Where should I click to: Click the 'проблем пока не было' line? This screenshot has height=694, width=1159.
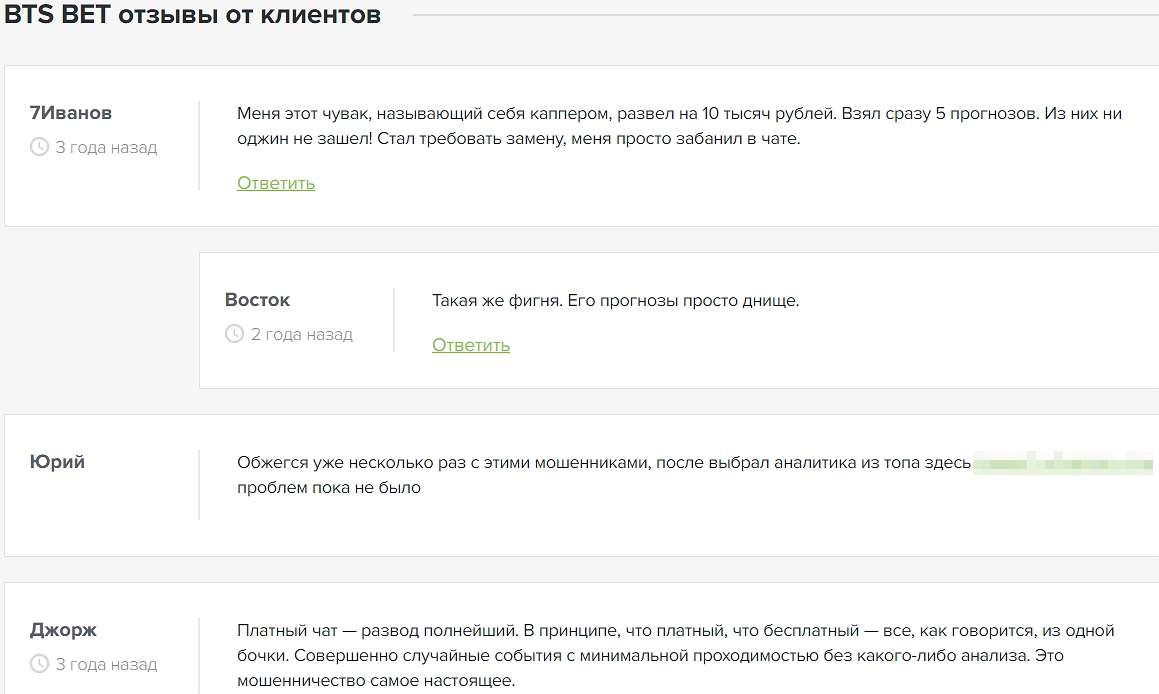tap(329, 488)
